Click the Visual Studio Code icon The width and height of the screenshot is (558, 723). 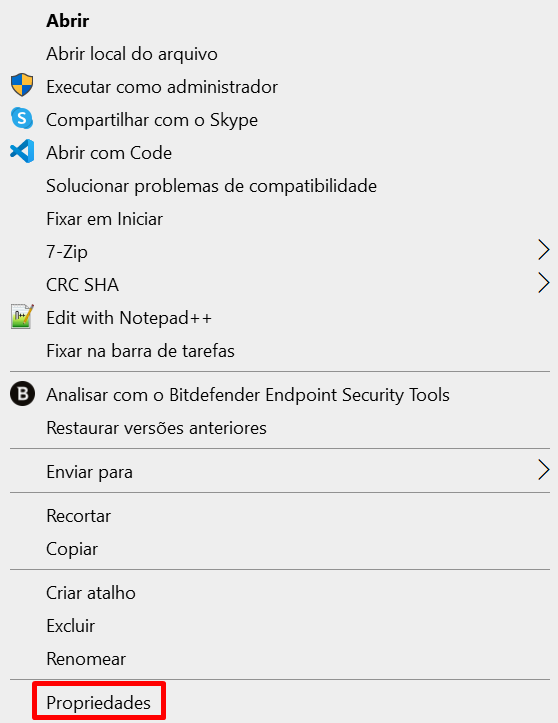[22, 151]
